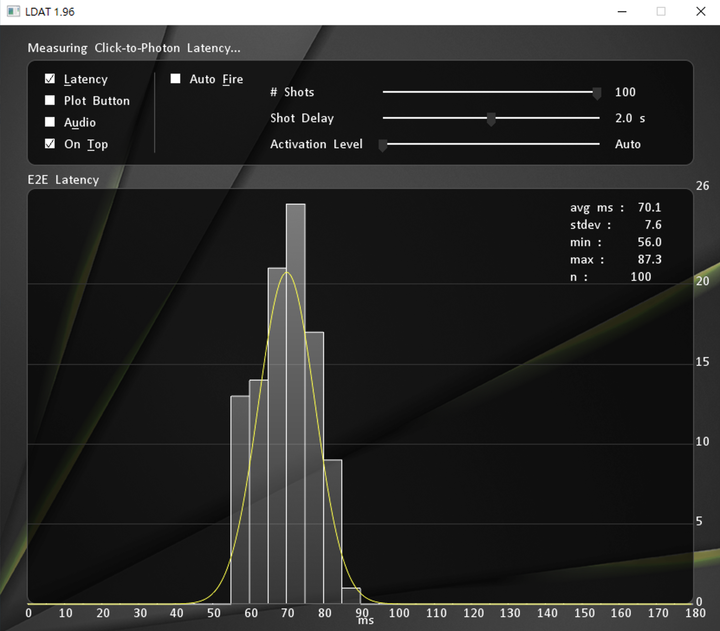Screen dimensions: 720x631
Task: Click the 'Measuring Click-to-Photon Latency...' status text
Action: 134,48
